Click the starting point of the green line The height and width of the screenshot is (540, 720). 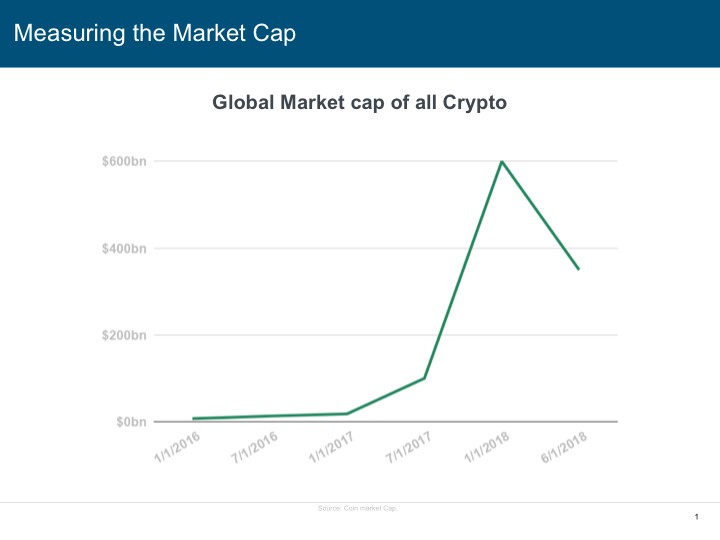click(x=193, y=419)
